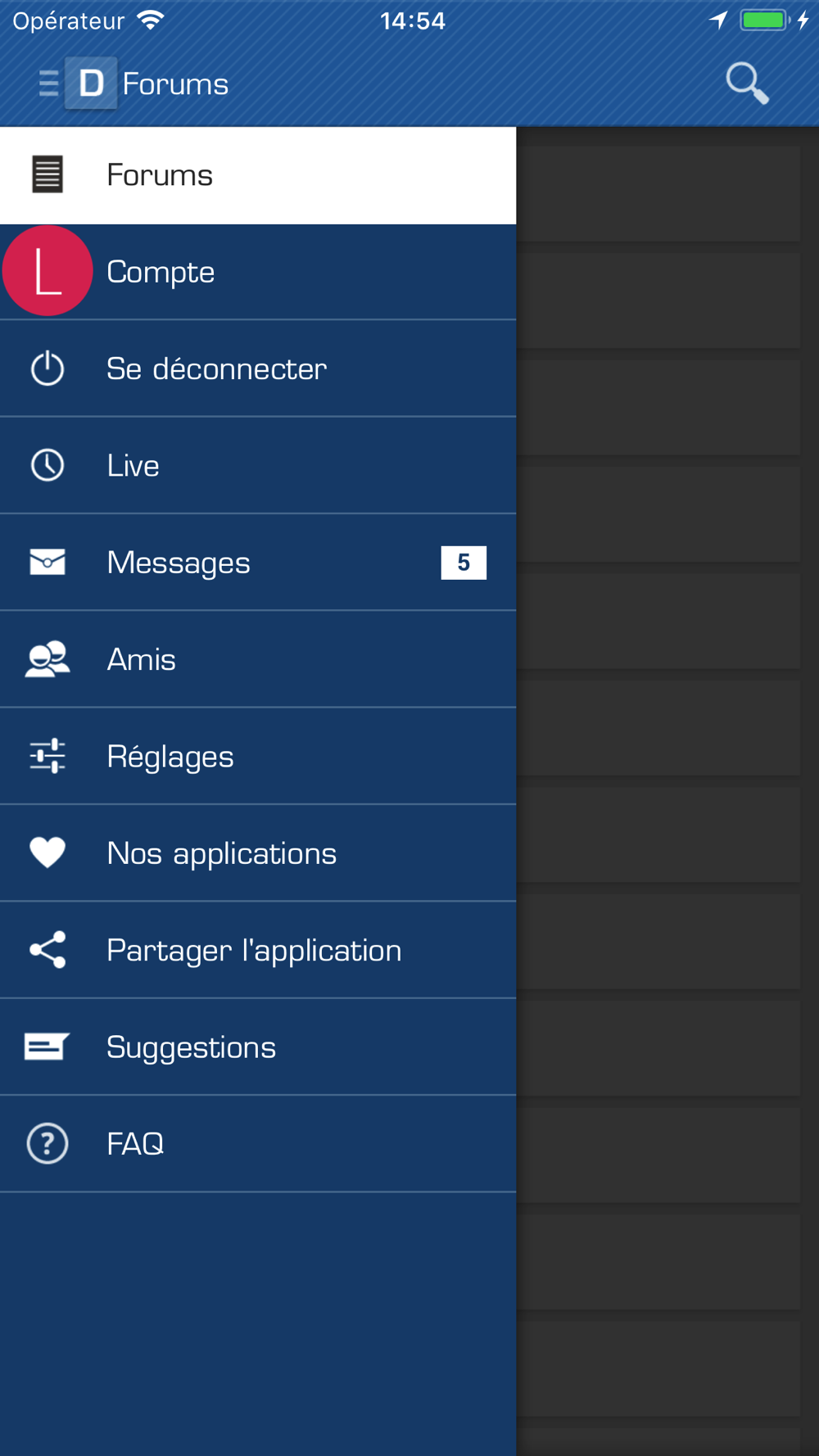The image size is (819, 1456).
Task: Click the power icon for logout
Action: [48, 369]
